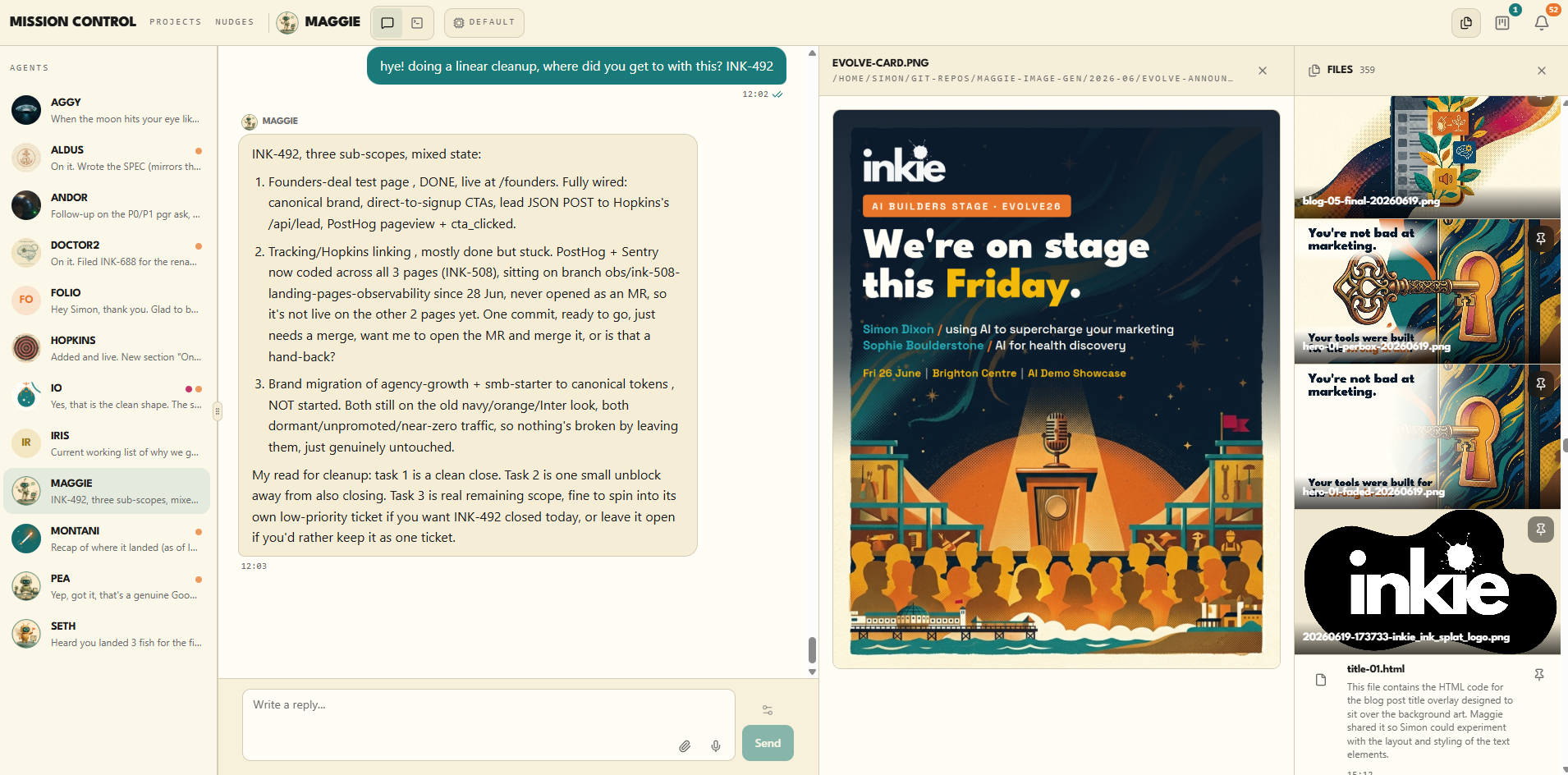Open the title-01.html file entry

coord(1428,716)
